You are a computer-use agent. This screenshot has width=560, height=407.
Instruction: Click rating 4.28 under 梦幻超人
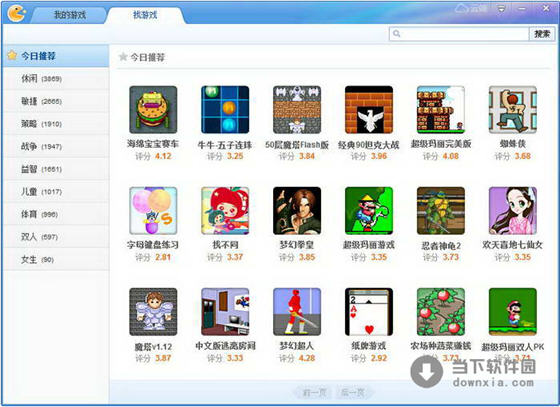(306, 358)
